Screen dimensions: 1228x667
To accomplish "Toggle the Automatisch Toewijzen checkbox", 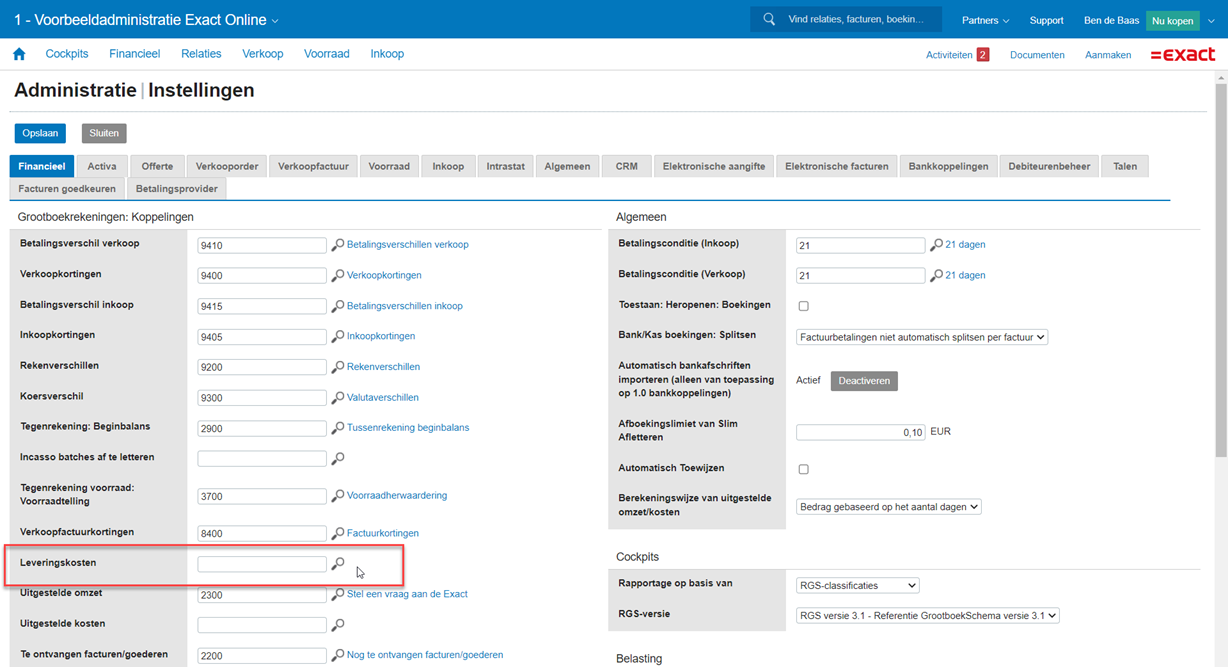I will coord(803,469).
